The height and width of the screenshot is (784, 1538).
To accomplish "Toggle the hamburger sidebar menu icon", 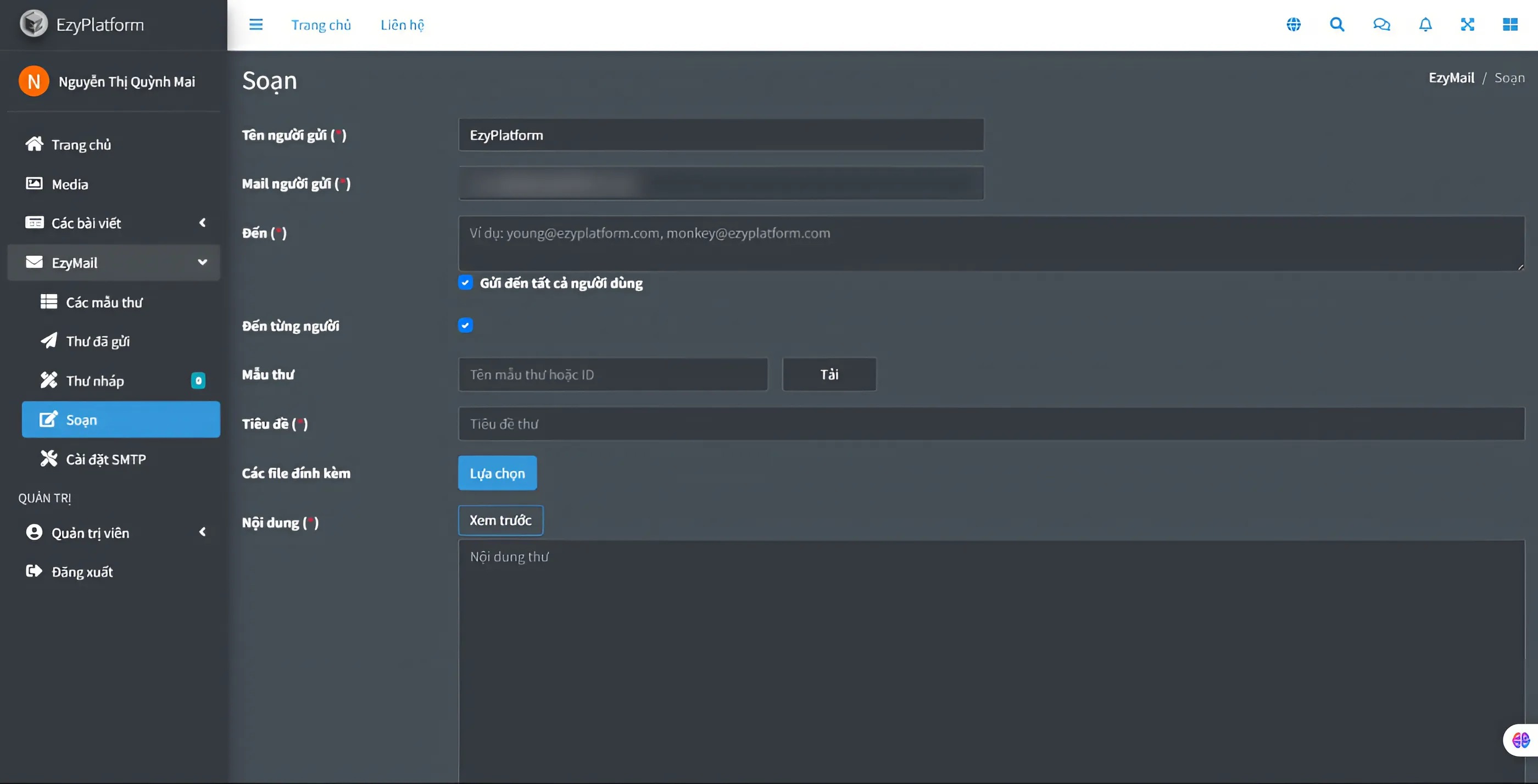I will (255, 25).
